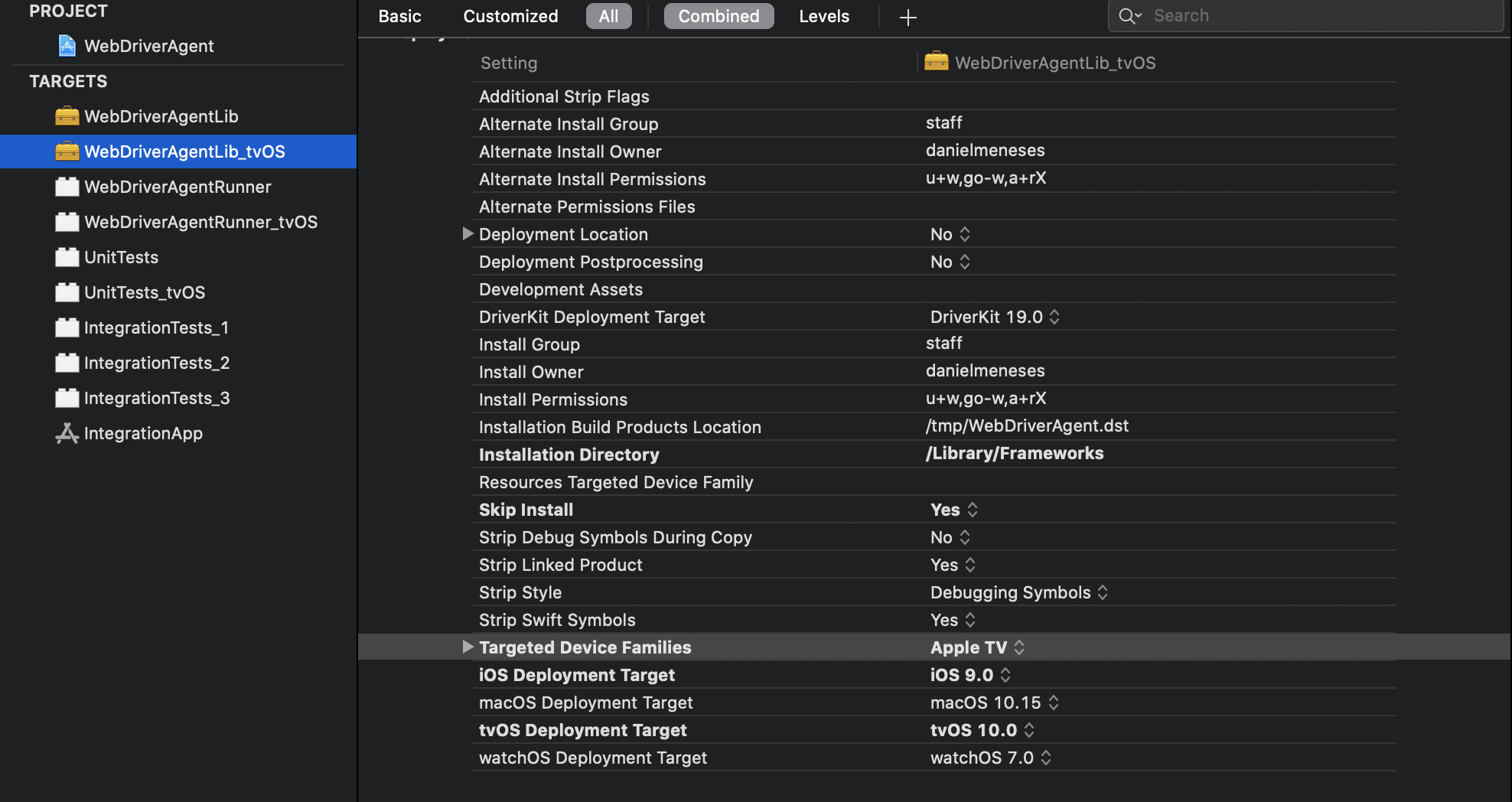The height and width of the screenshot is (802, 1512).
Task: Select the WebDriverAgent project blueprint icon
Action: 67,46
